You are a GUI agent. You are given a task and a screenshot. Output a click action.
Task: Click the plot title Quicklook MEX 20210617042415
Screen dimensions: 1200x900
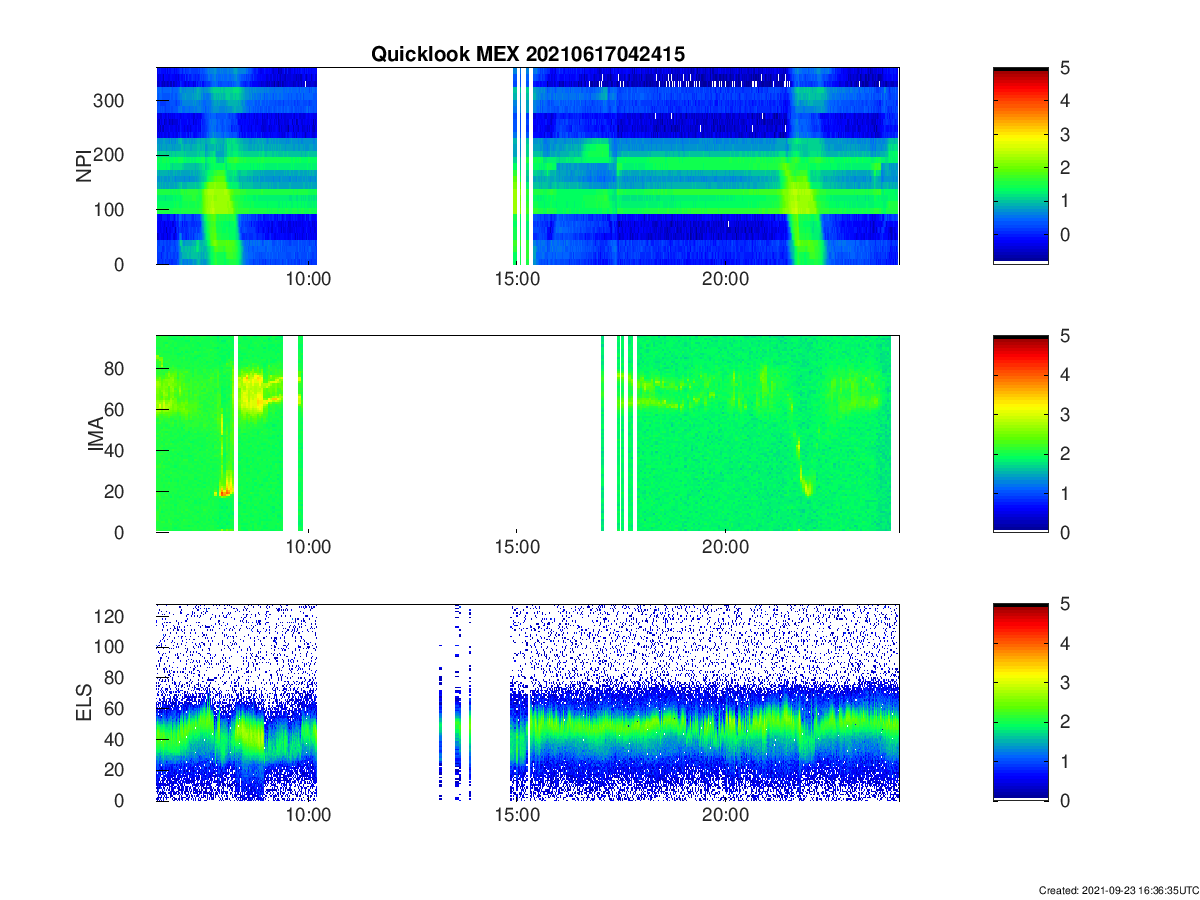[528, 54]
